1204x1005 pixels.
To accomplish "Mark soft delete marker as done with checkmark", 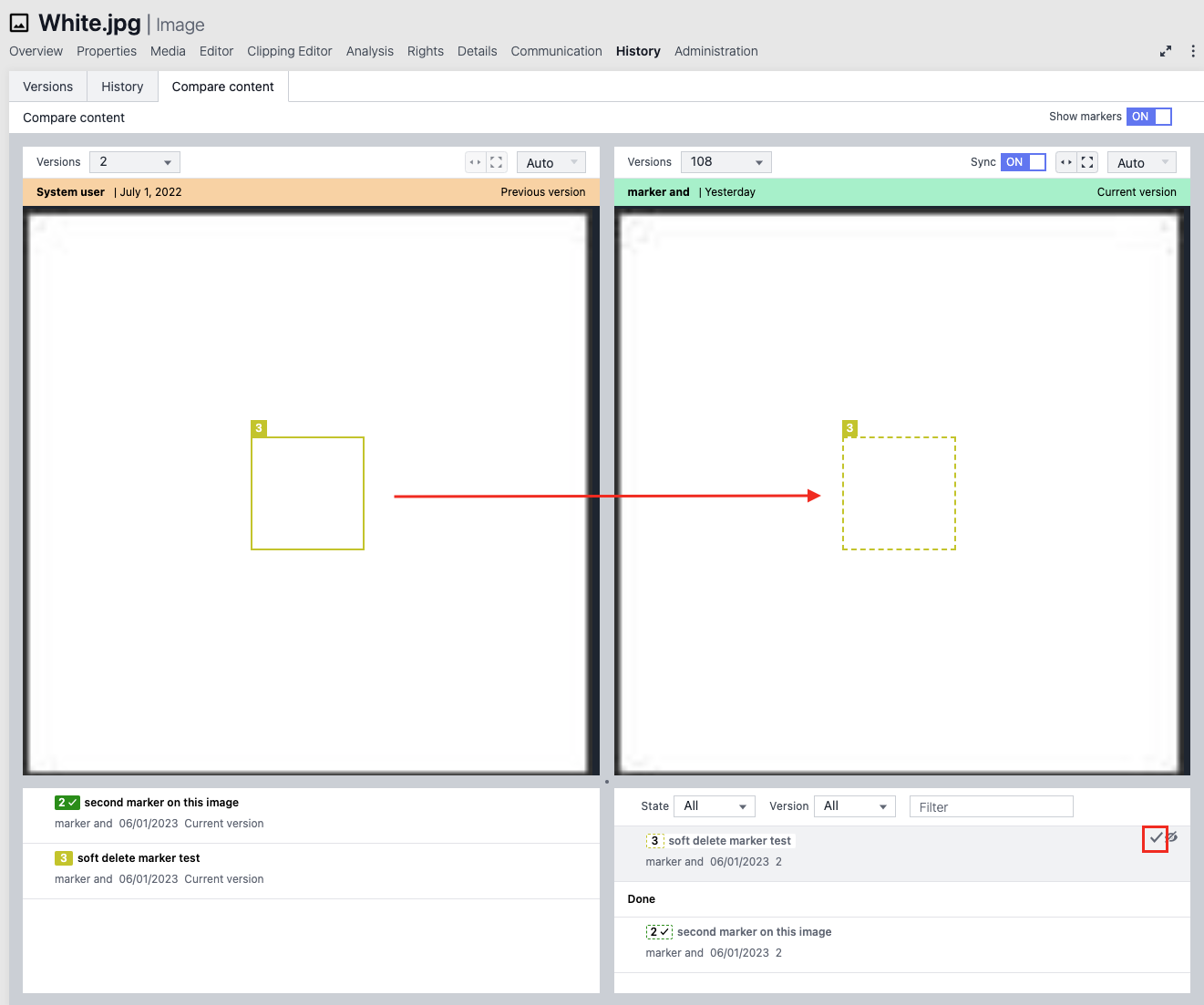I will click(1155, 838).
